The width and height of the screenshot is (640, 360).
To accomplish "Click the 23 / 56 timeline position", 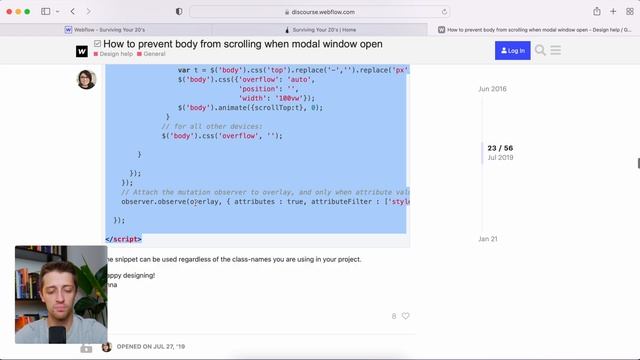I will click(x=500, y=148).
